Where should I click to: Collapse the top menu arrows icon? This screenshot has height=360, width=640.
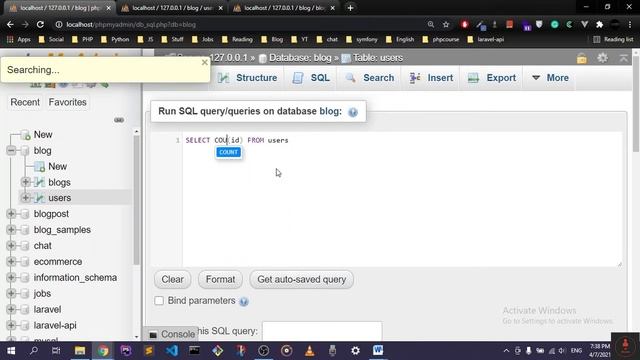coord(624,58)
